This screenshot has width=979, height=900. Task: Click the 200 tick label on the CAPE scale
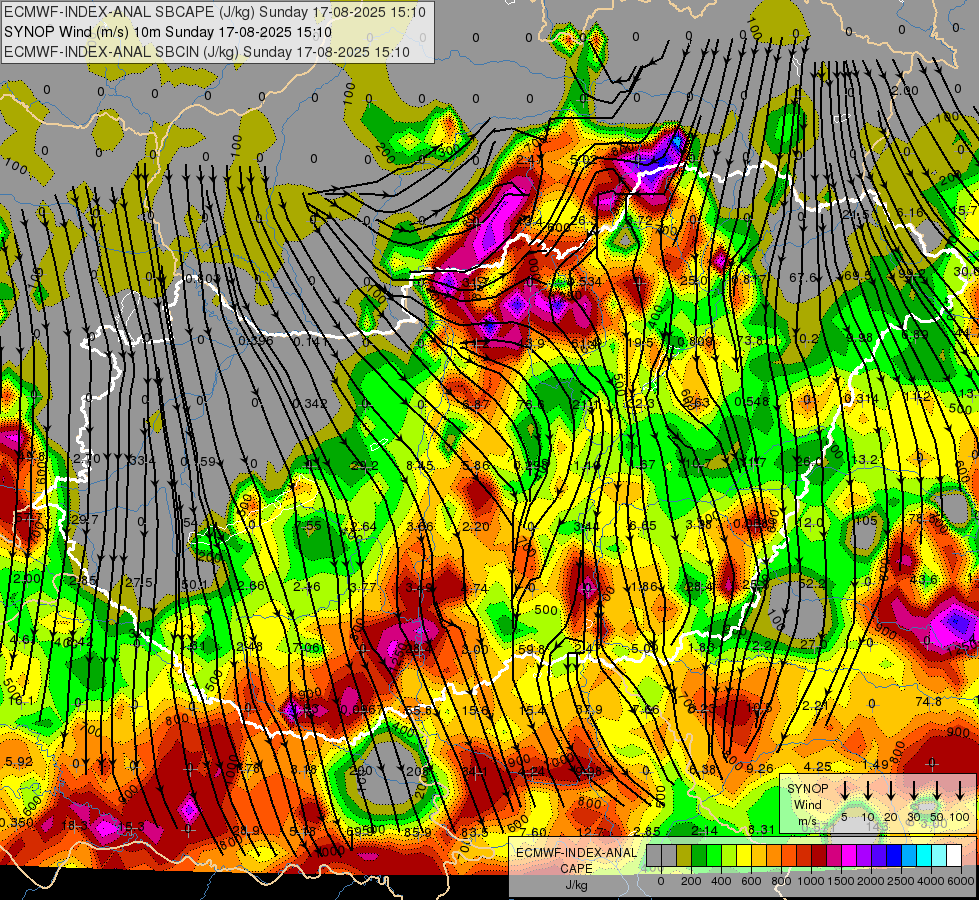pyautogui.click(x=692, y=881)
